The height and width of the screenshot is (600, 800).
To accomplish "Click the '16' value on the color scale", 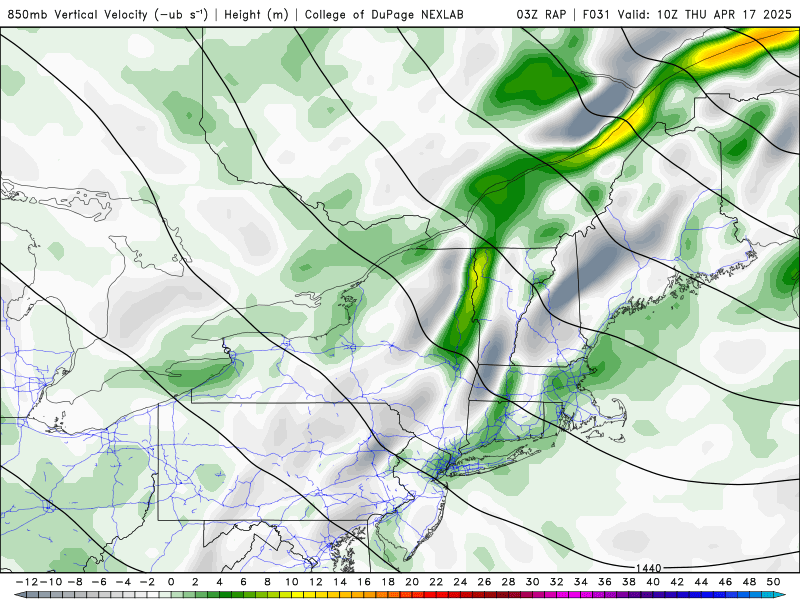I will (364, 582).
